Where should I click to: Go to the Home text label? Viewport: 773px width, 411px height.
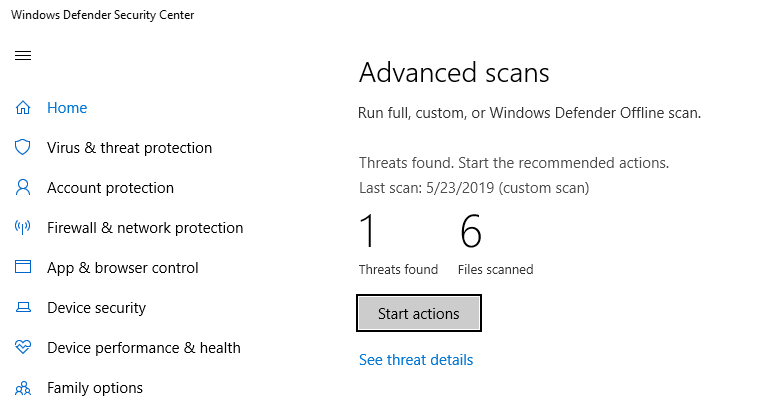(x=67, y=108)
